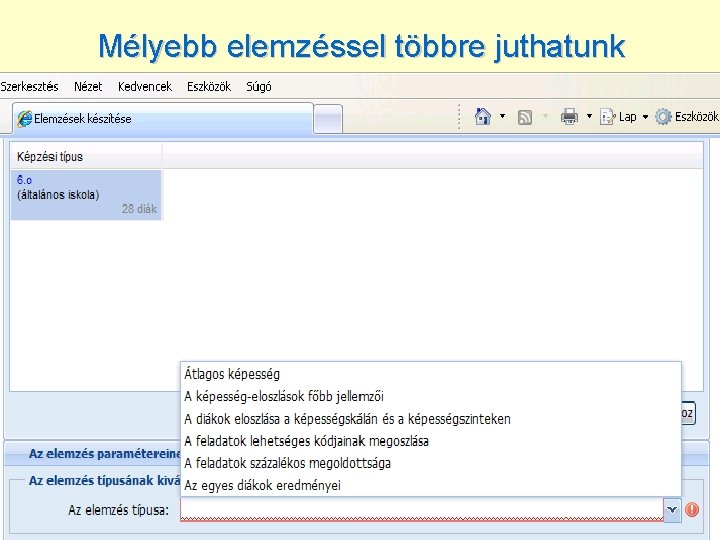Expand the Home button dropdown arrow

502,116
